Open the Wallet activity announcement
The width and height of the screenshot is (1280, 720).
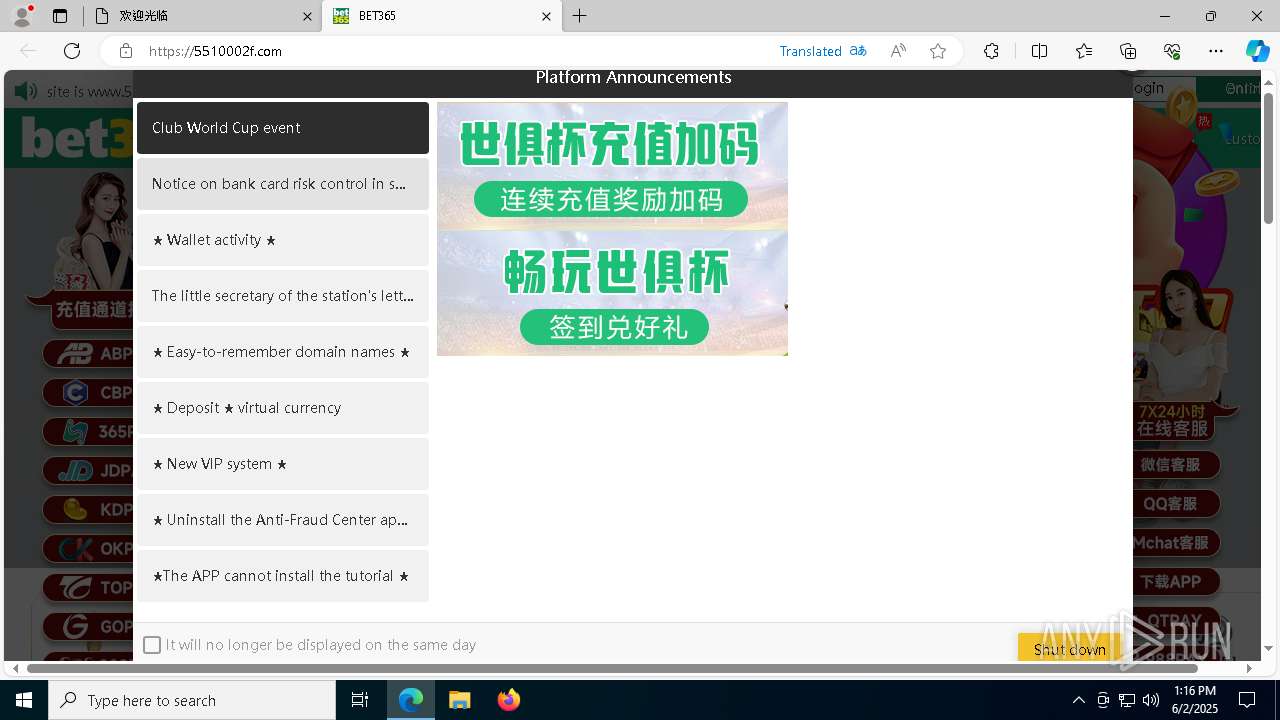(x=283, y=240)
